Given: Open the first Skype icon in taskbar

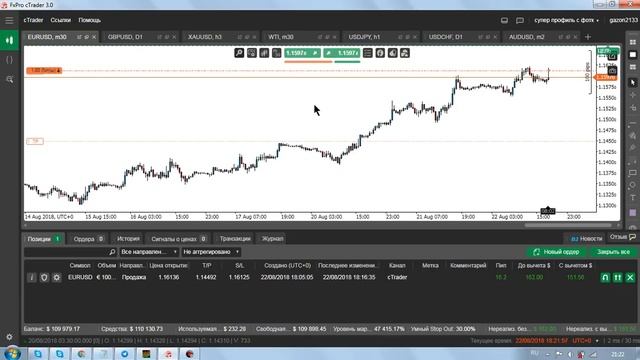Looking at the screenshot, I should [38, 354].
